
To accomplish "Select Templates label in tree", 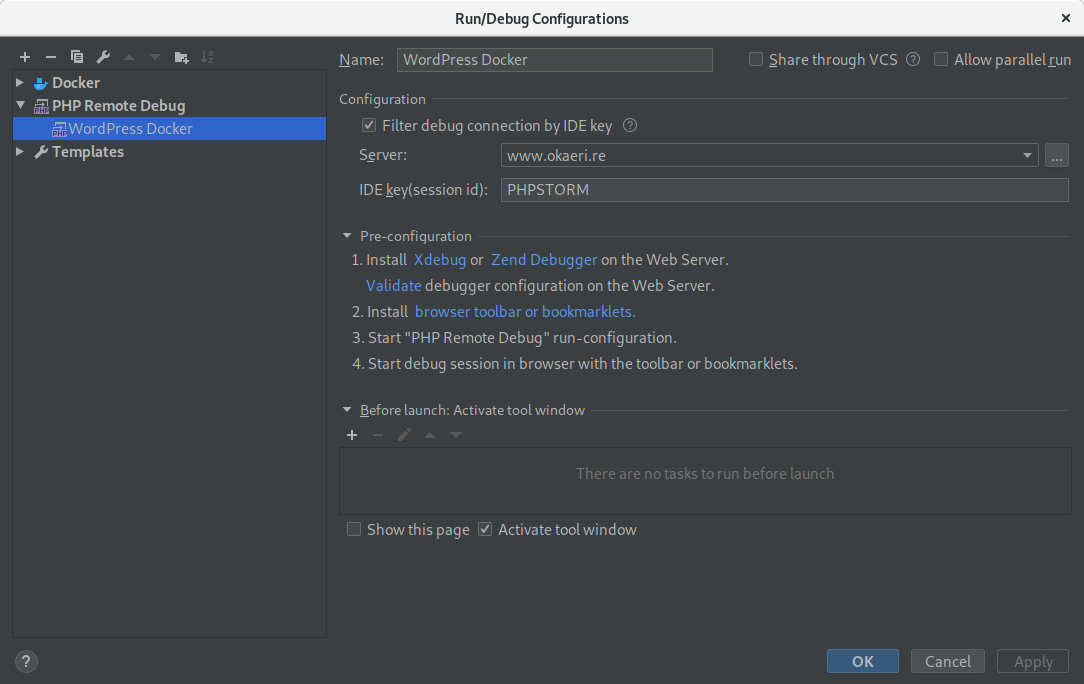I will (88, 151).
